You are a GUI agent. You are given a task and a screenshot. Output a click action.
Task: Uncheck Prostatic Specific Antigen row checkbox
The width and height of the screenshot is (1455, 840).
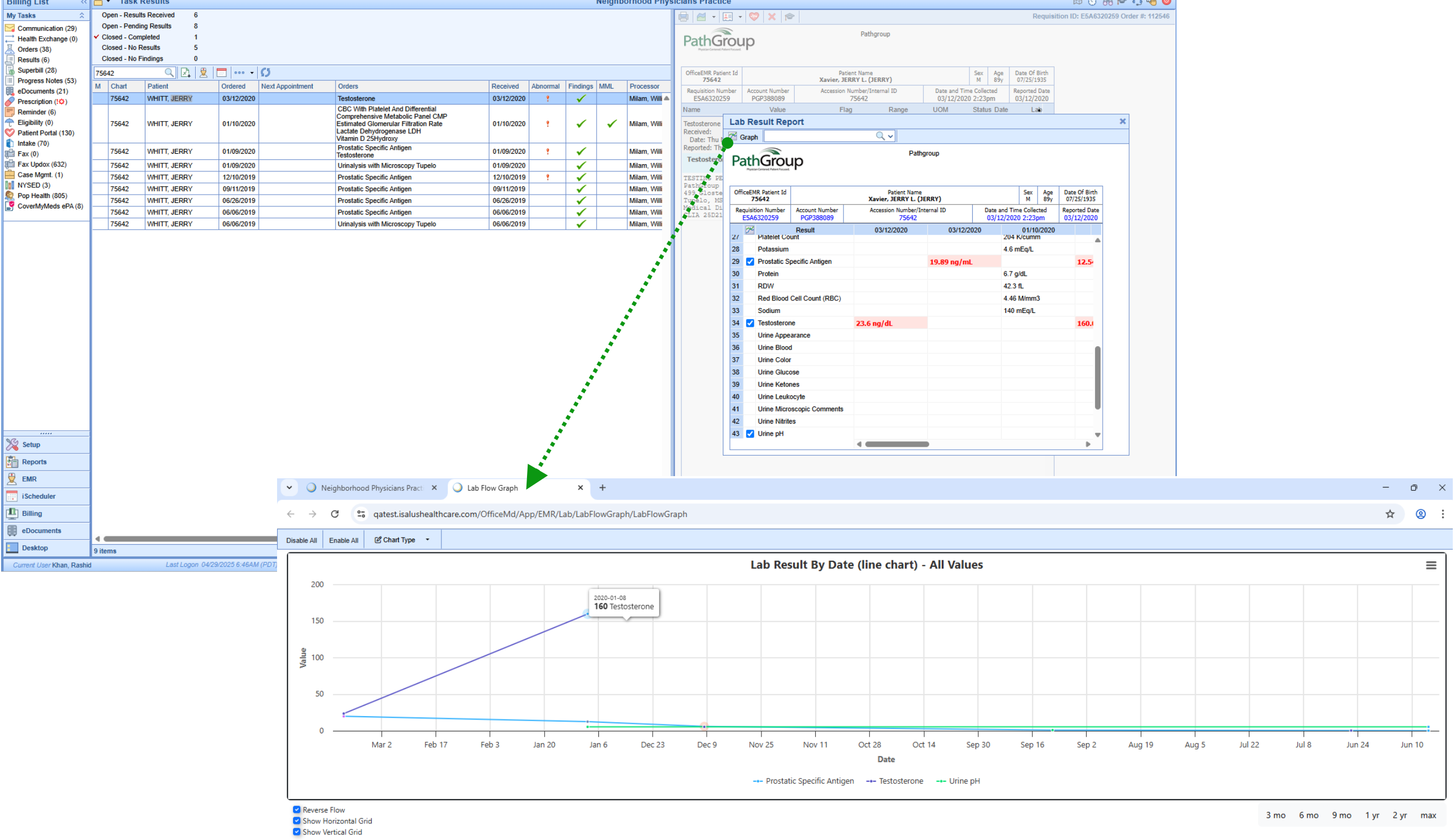(750, 262)
